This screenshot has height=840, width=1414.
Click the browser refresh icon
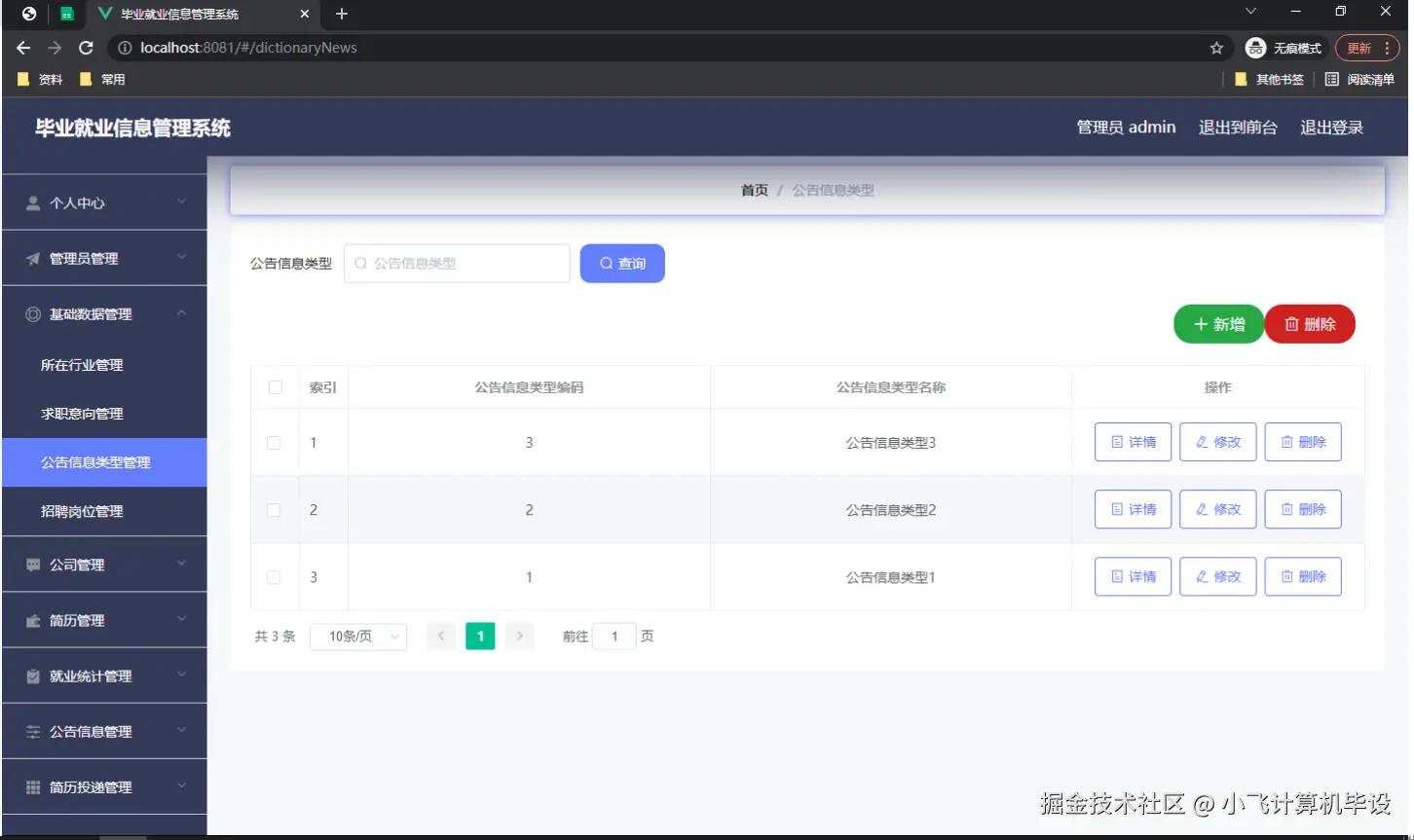click(x=87, y=47)
